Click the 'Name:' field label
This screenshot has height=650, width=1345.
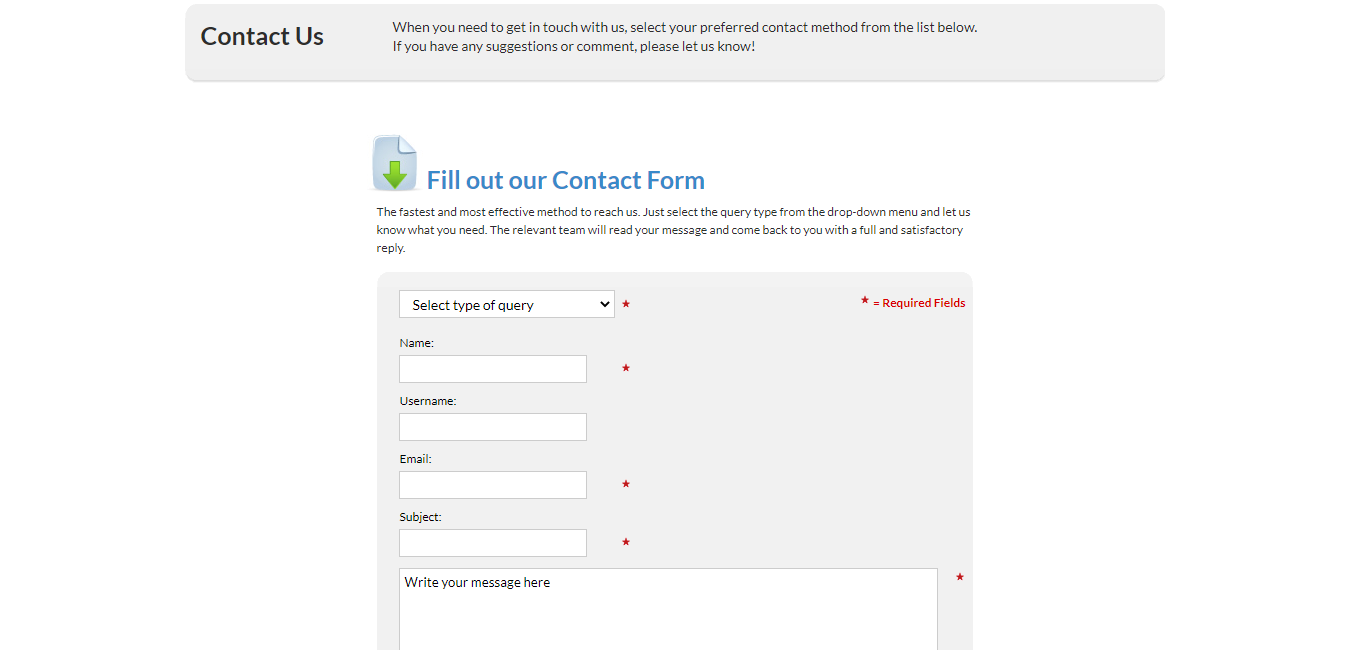tap(416, 343)
